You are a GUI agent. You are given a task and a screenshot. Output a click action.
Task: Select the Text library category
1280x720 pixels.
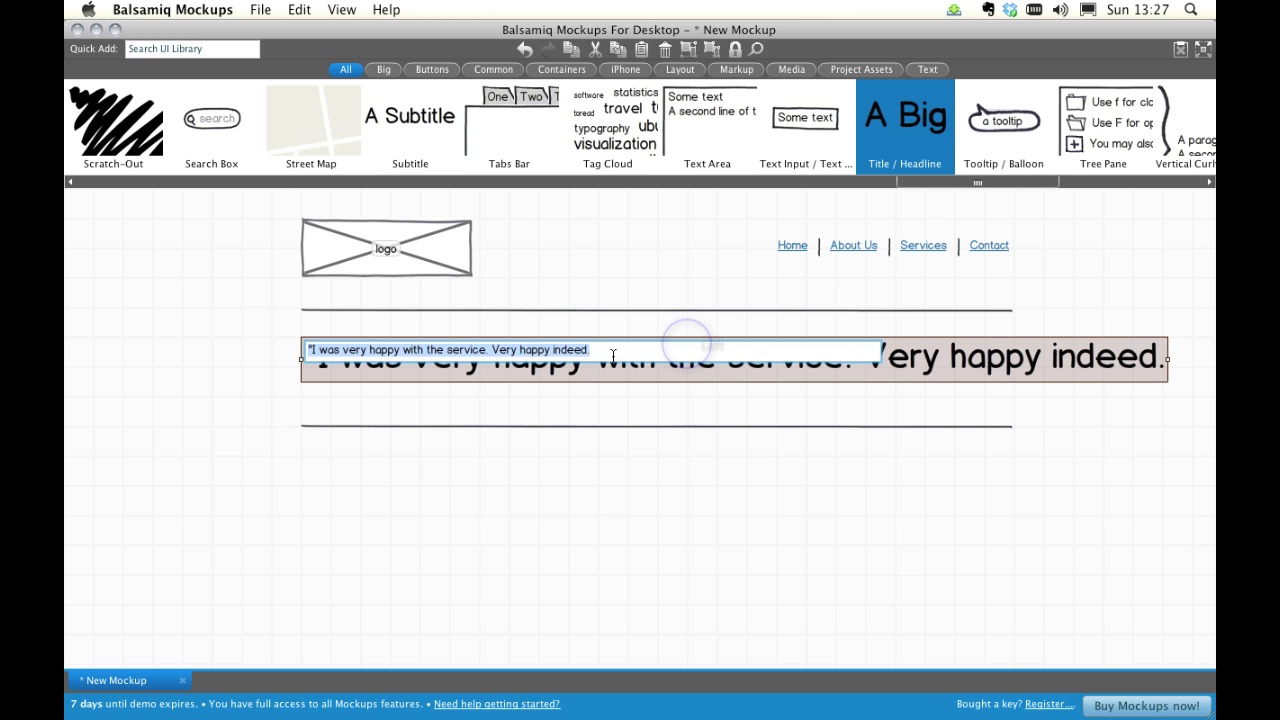click(928, 69)
